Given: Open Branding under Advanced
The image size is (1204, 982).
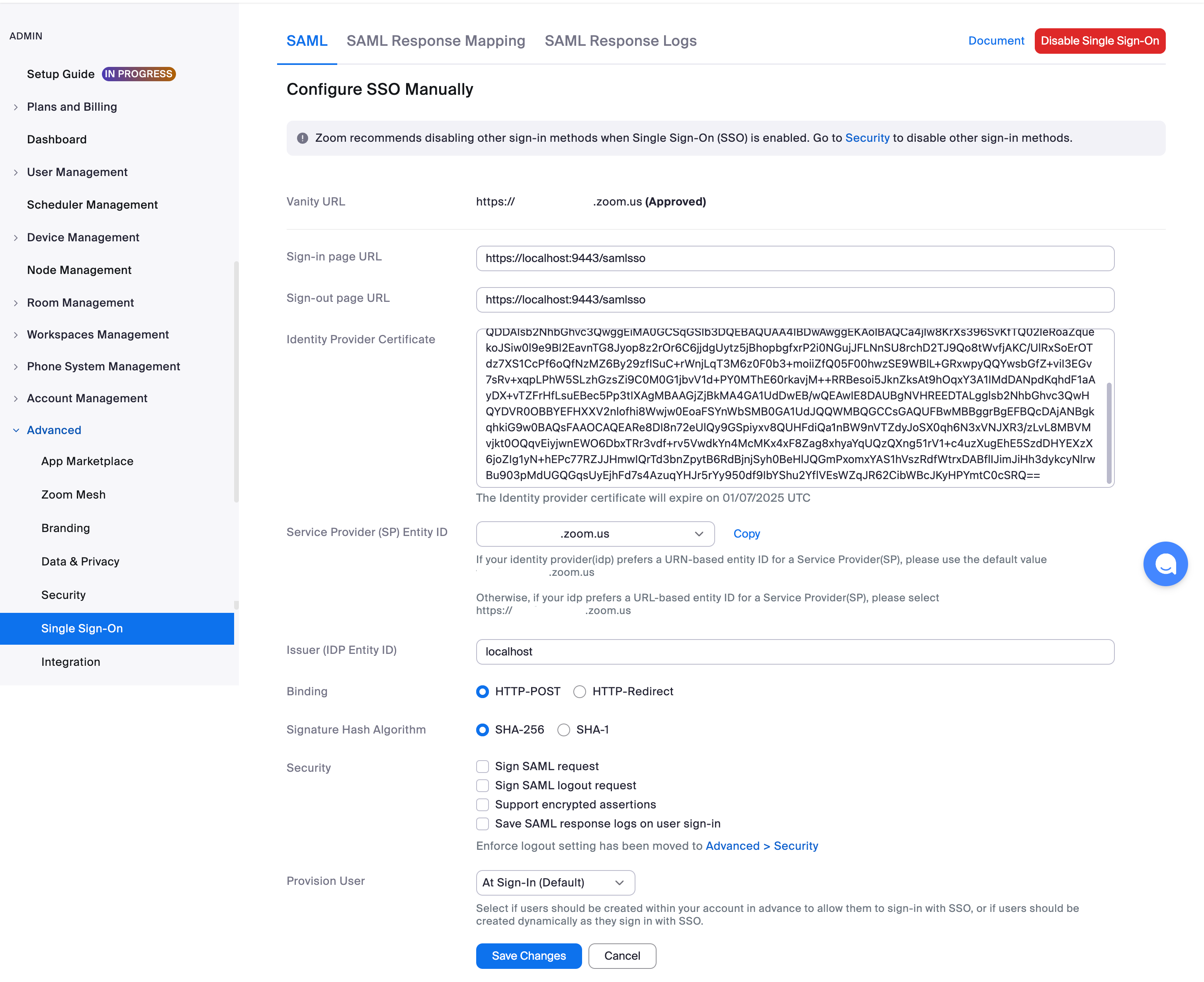Looking at the screenshot, I should click(x=66, y=528).
